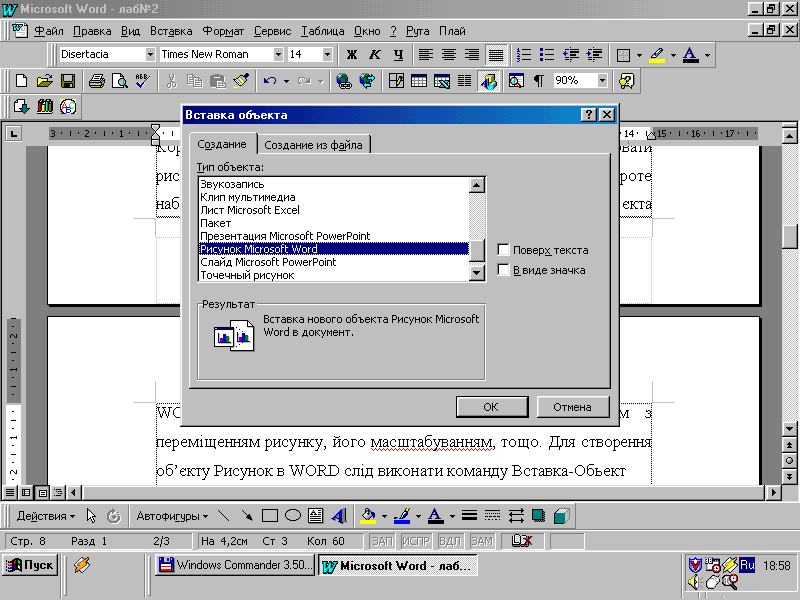Apply Bold formatting (Ж)
The image size is (800, 600).
pos(352,54)
